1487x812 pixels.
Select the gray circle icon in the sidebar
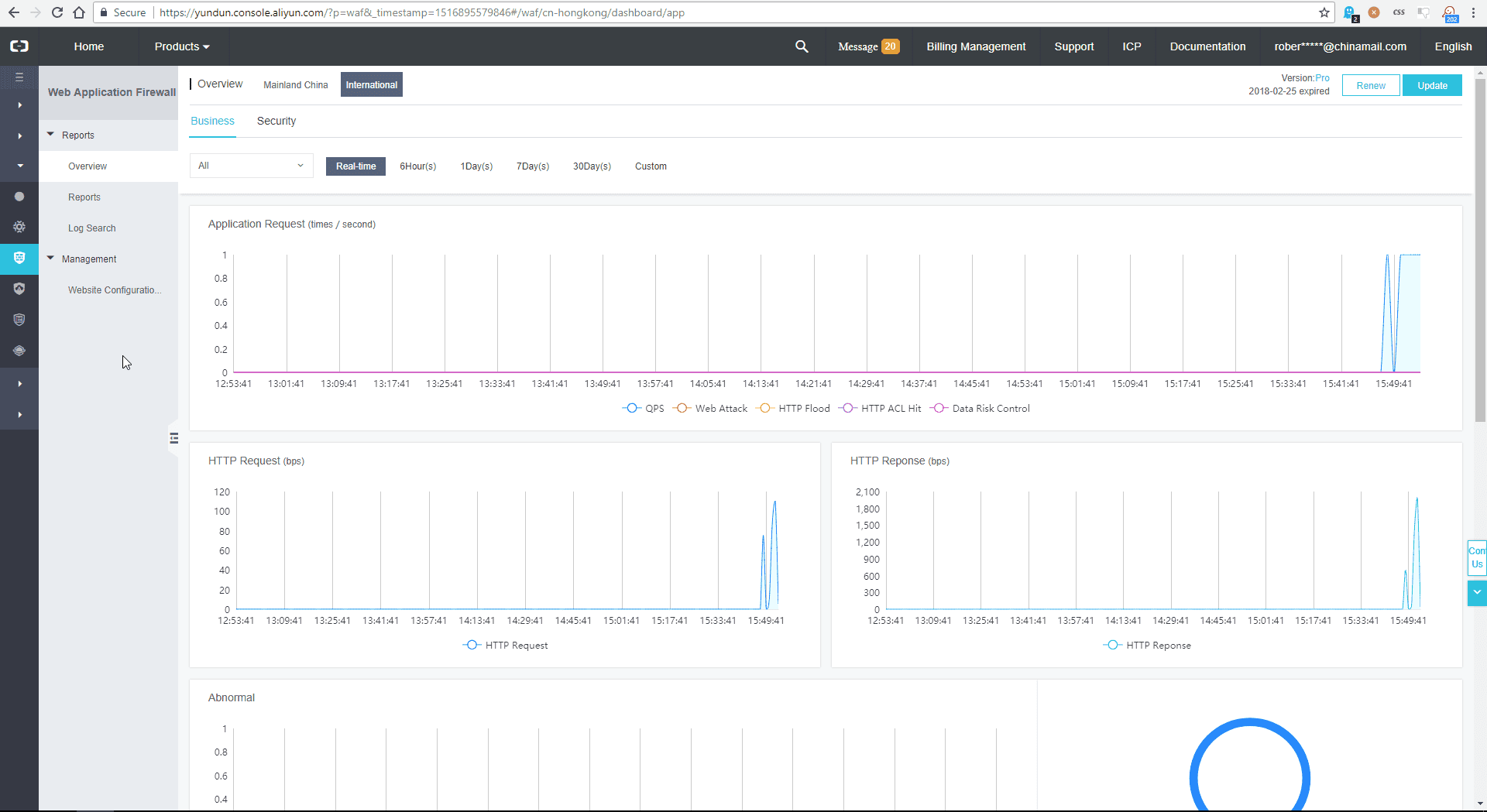(x=19, y=197)
